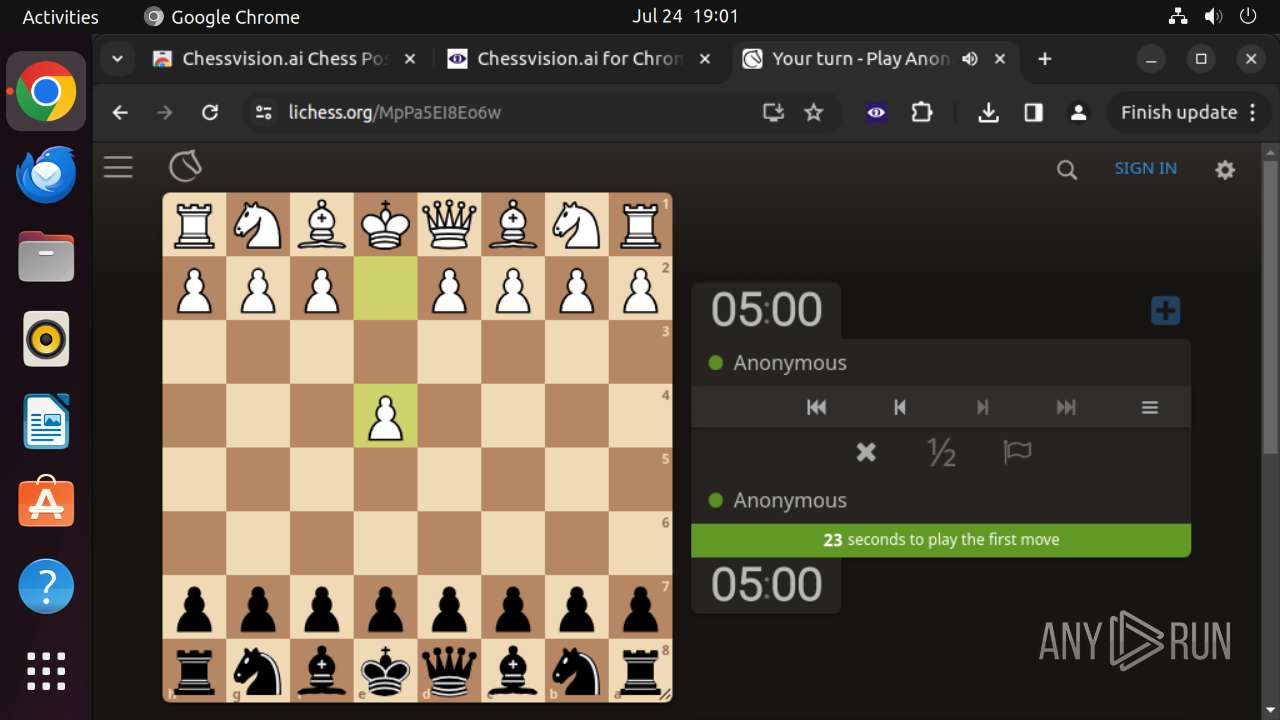The width and height of the screenshot is (1280, 720).
Task: Click the install app icon in address bar
Action: pyautogui.click(x=773, y=113)
